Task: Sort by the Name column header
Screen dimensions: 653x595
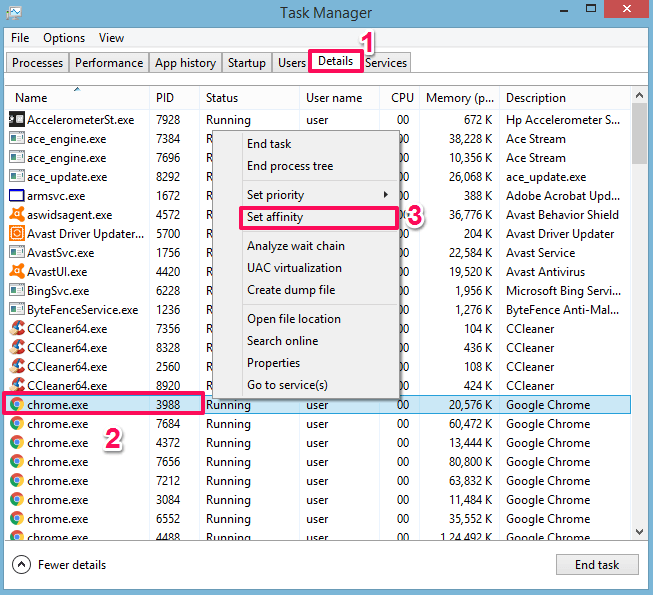Action: click(77, 98)
